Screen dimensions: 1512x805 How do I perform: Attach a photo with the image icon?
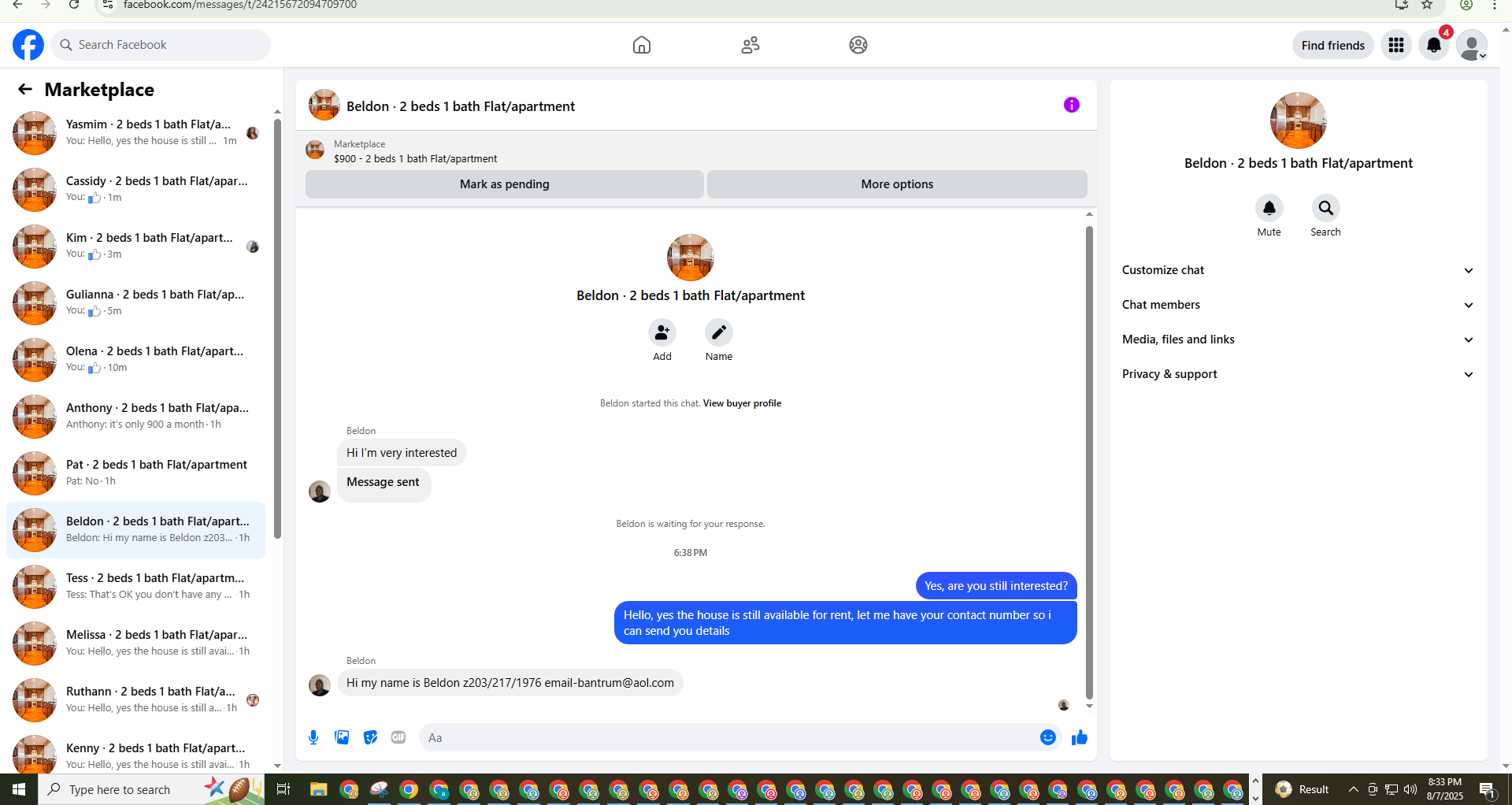coord(342,737)
